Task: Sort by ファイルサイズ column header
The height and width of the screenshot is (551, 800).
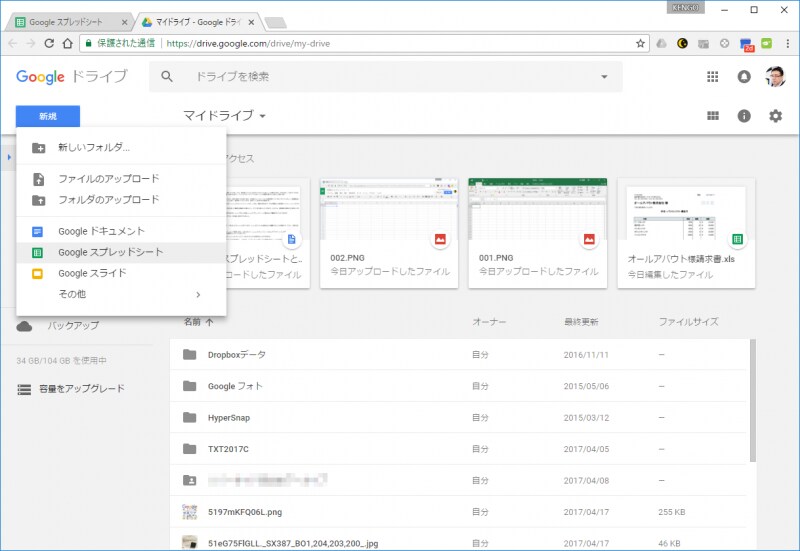Action: click(688, 322)
